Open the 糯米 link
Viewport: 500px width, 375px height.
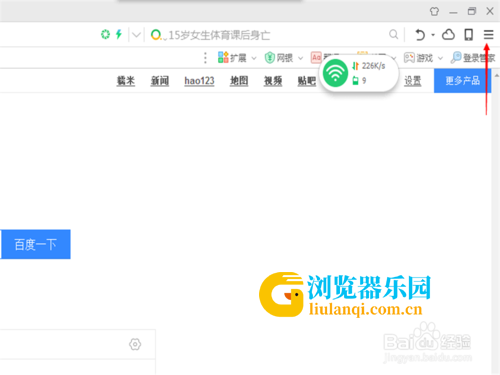[126, 81]
